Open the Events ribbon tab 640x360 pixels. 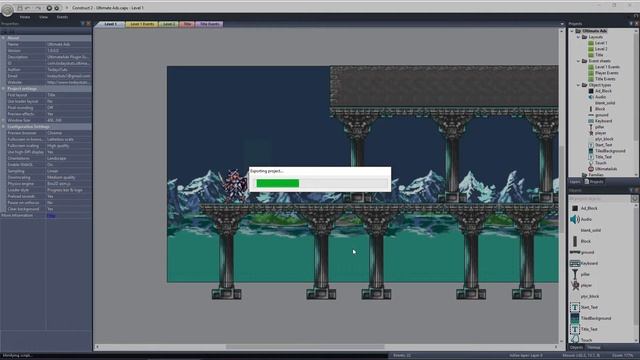(62, 17)
